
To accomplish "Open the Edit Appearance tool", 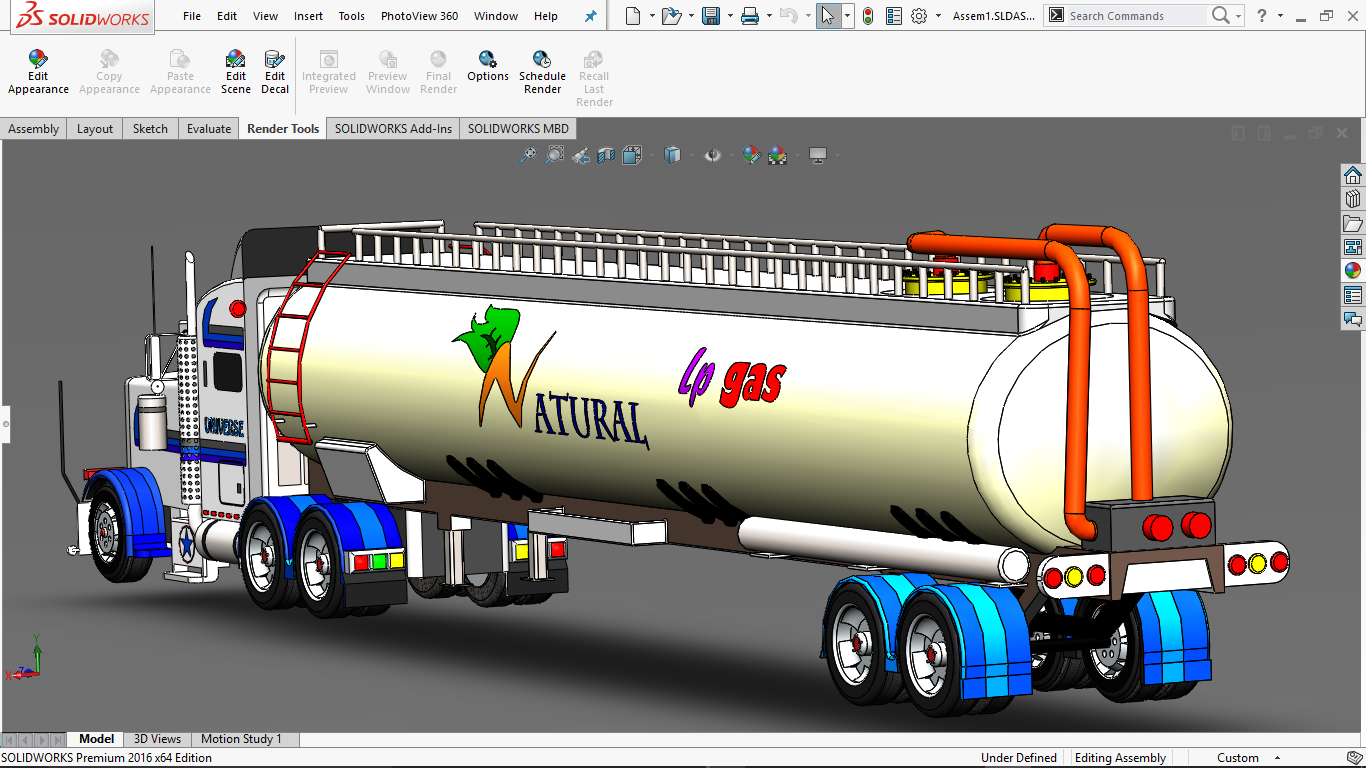I will point(38,73).
